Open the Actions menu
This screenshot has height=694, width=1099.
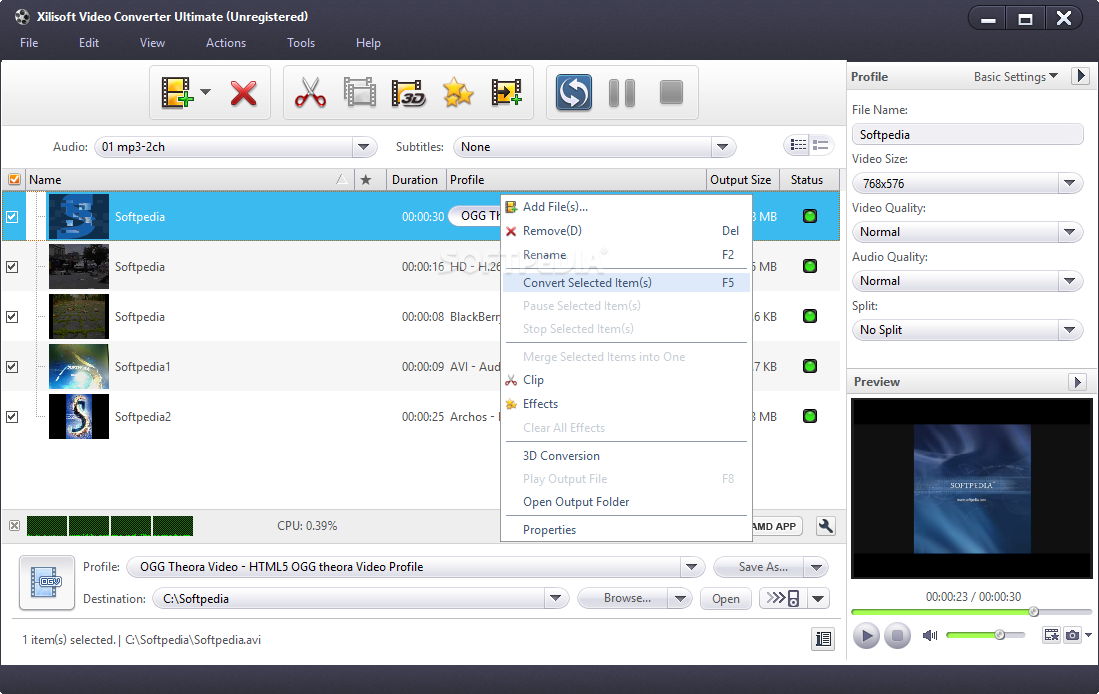(226, 43)
